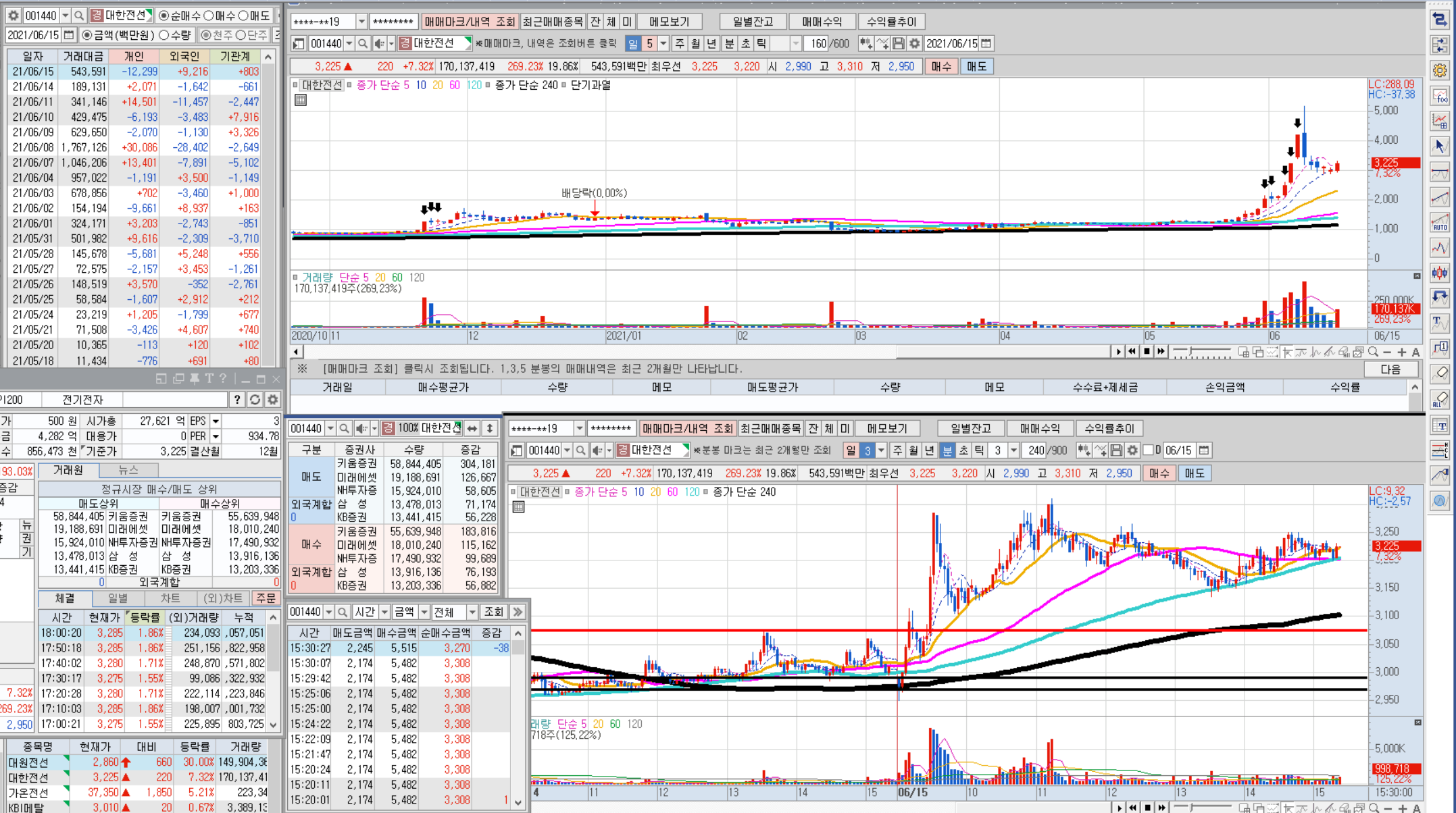Click stock search magnifier next to 001440 top-left
Viewport: 1456px width, 813px height.
point(79,15)
